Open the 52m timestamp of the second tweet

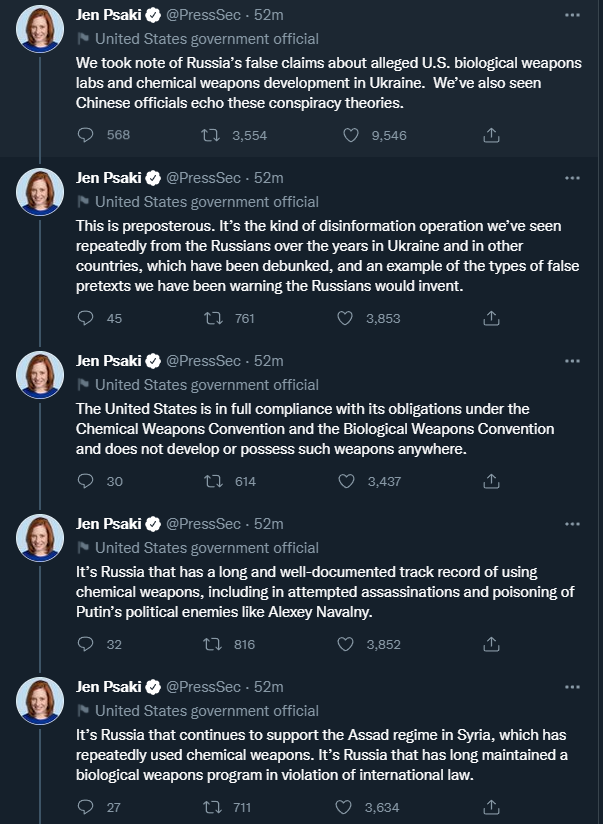(269, 178)
